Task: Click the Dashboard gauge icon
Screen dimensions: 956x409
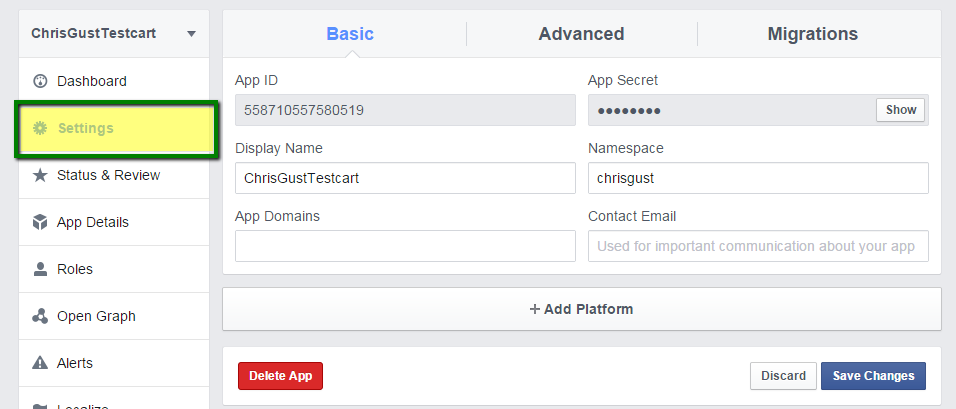Action: click(x=40, y=81)
